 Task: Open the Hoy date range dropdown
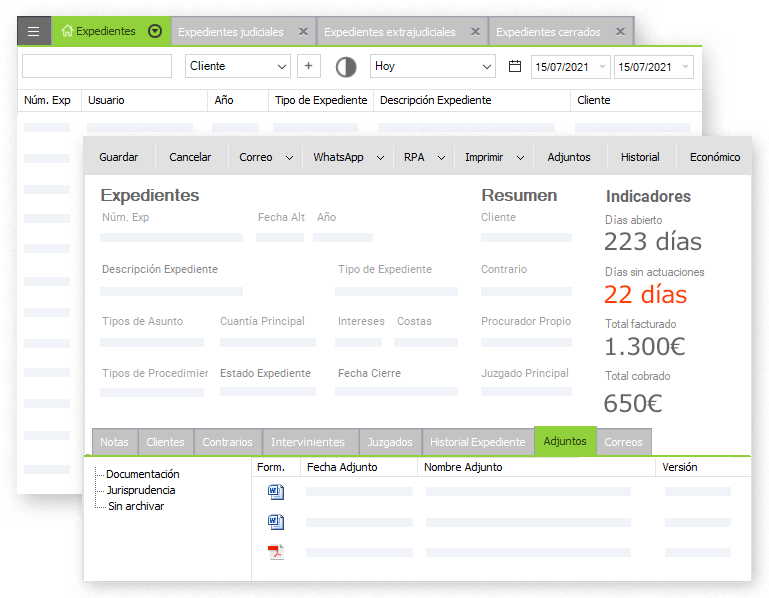click(433, 66)
